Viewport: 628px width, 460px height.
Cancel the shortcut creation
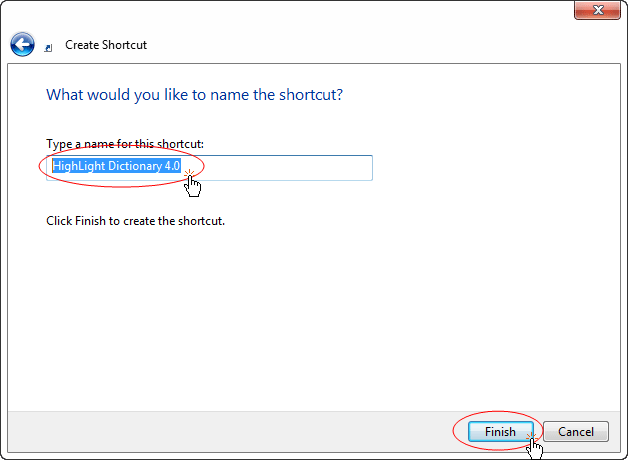tap(576, 432)
